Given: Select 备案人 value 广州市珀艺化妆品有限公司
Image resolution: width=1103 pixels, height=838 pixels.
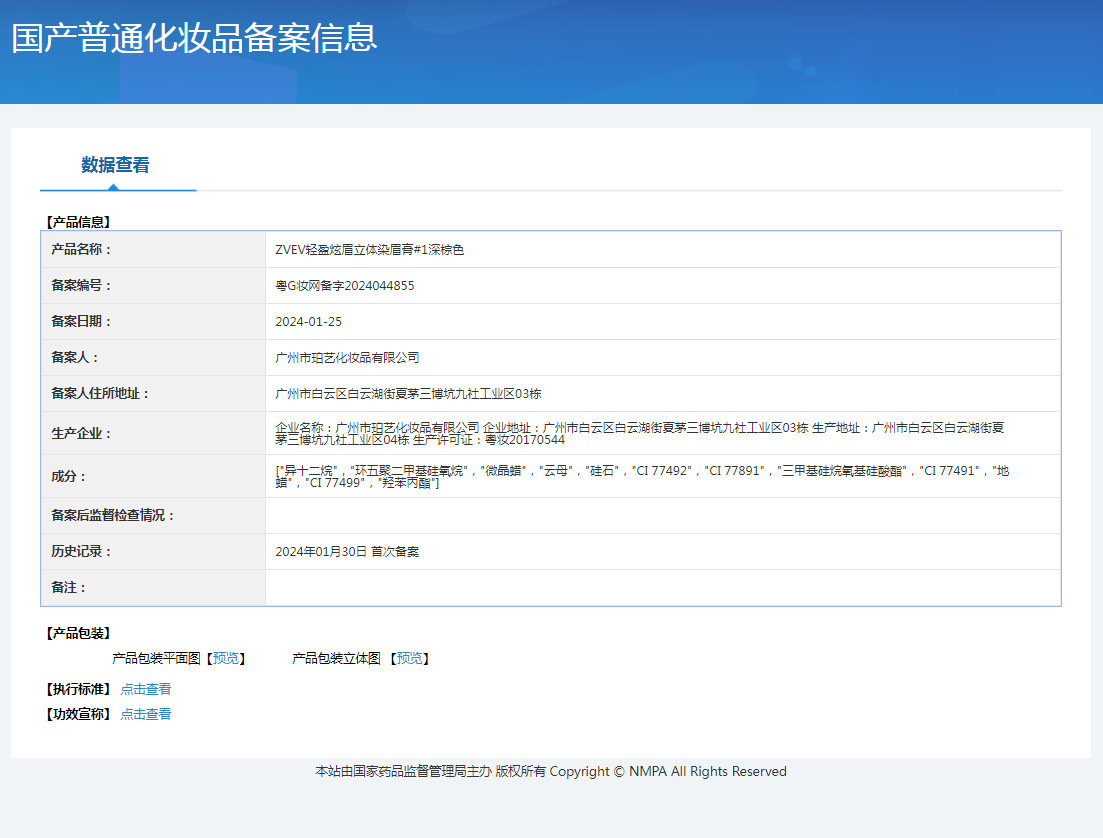Looking at the screenshot, I should pyautogui.click(x=347, y=357).
